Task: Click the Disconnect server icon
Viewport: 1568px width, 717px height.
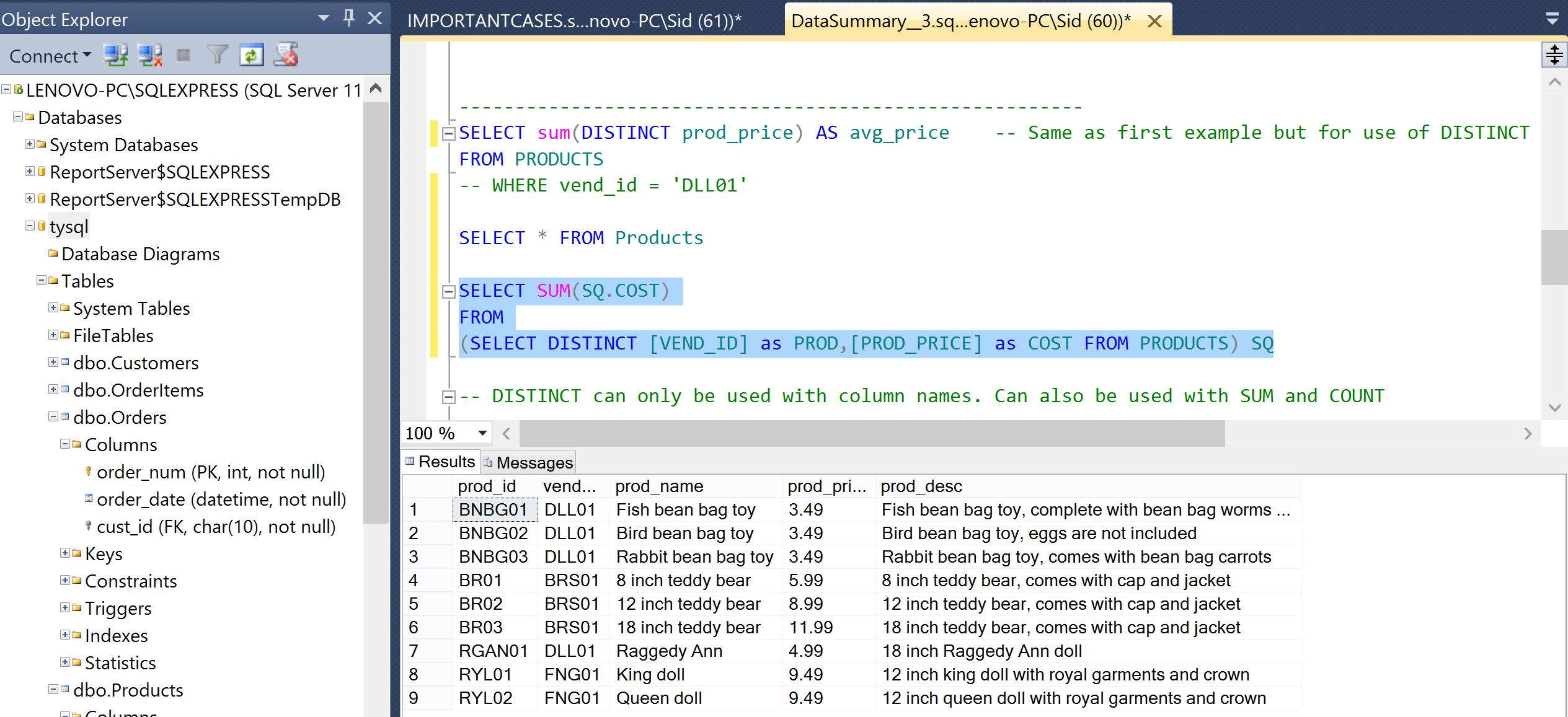Action: tap(149, 55)
